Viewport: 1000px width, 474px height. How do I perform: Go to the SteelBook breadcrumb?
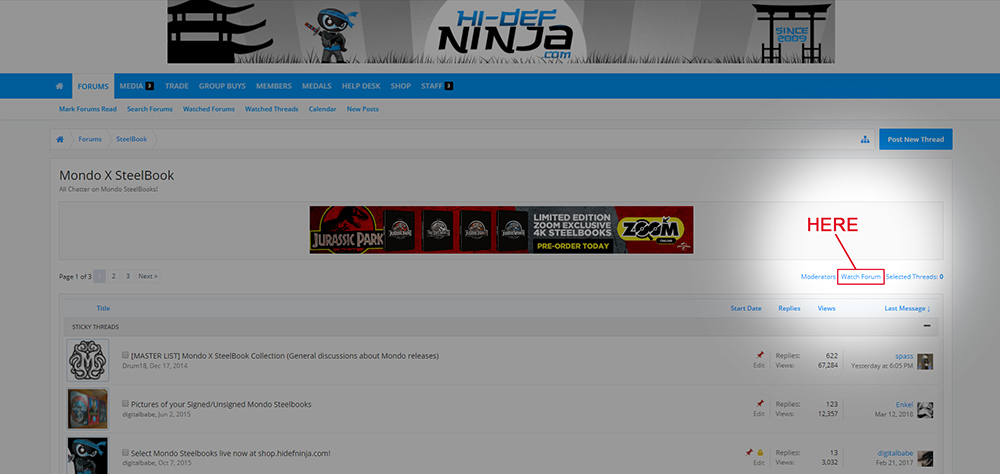(x=131, y=139)
